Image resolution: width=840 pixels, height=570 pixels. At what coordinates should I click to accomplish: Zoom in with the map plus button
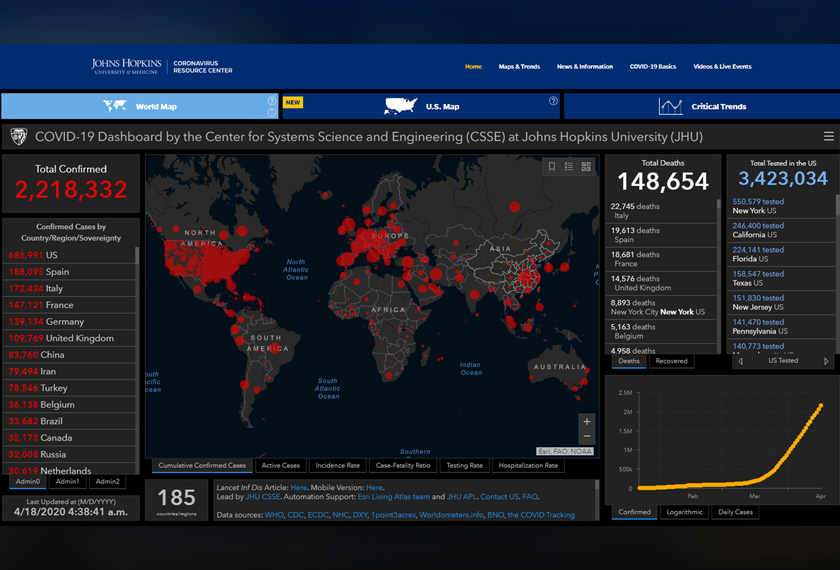pos(587,422)
